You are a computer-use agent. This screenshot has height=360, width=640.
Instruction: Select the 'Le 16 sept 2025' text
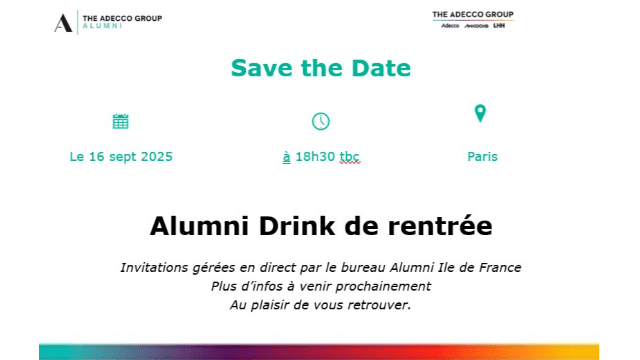121,156
